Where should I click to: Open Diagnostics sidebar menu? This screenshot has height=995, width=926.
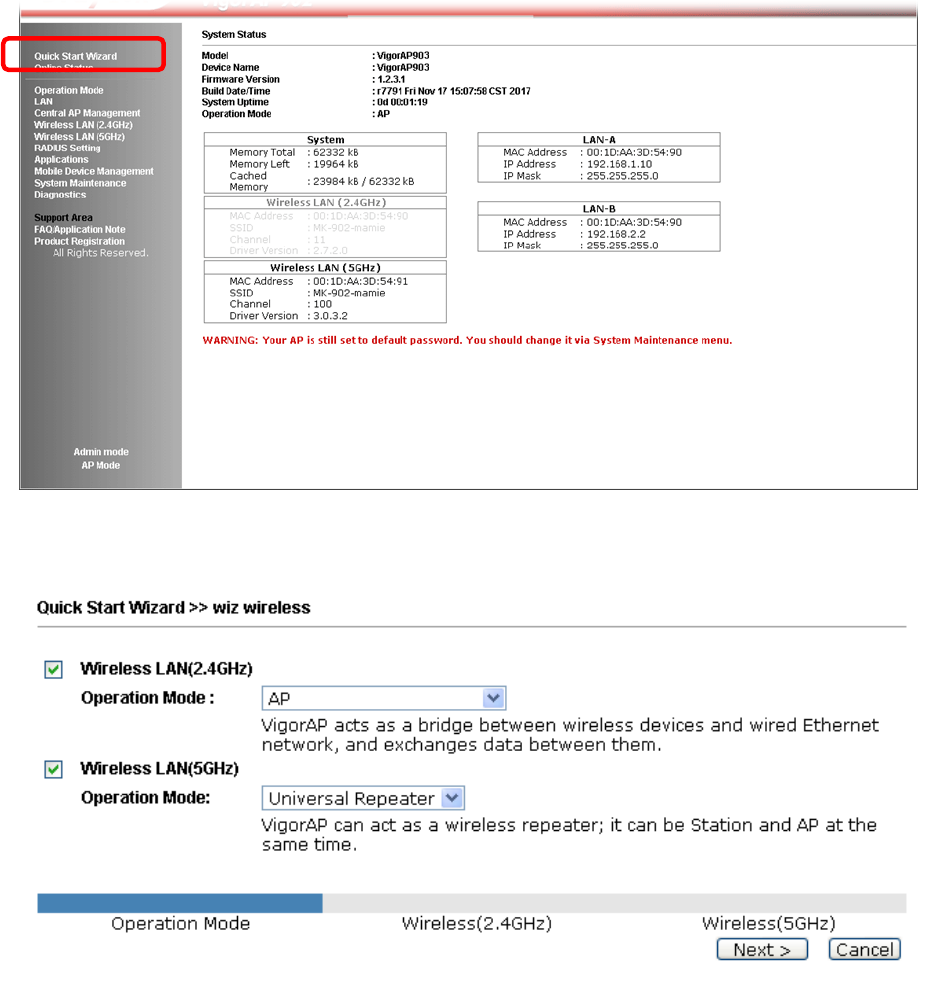[60, 195]
